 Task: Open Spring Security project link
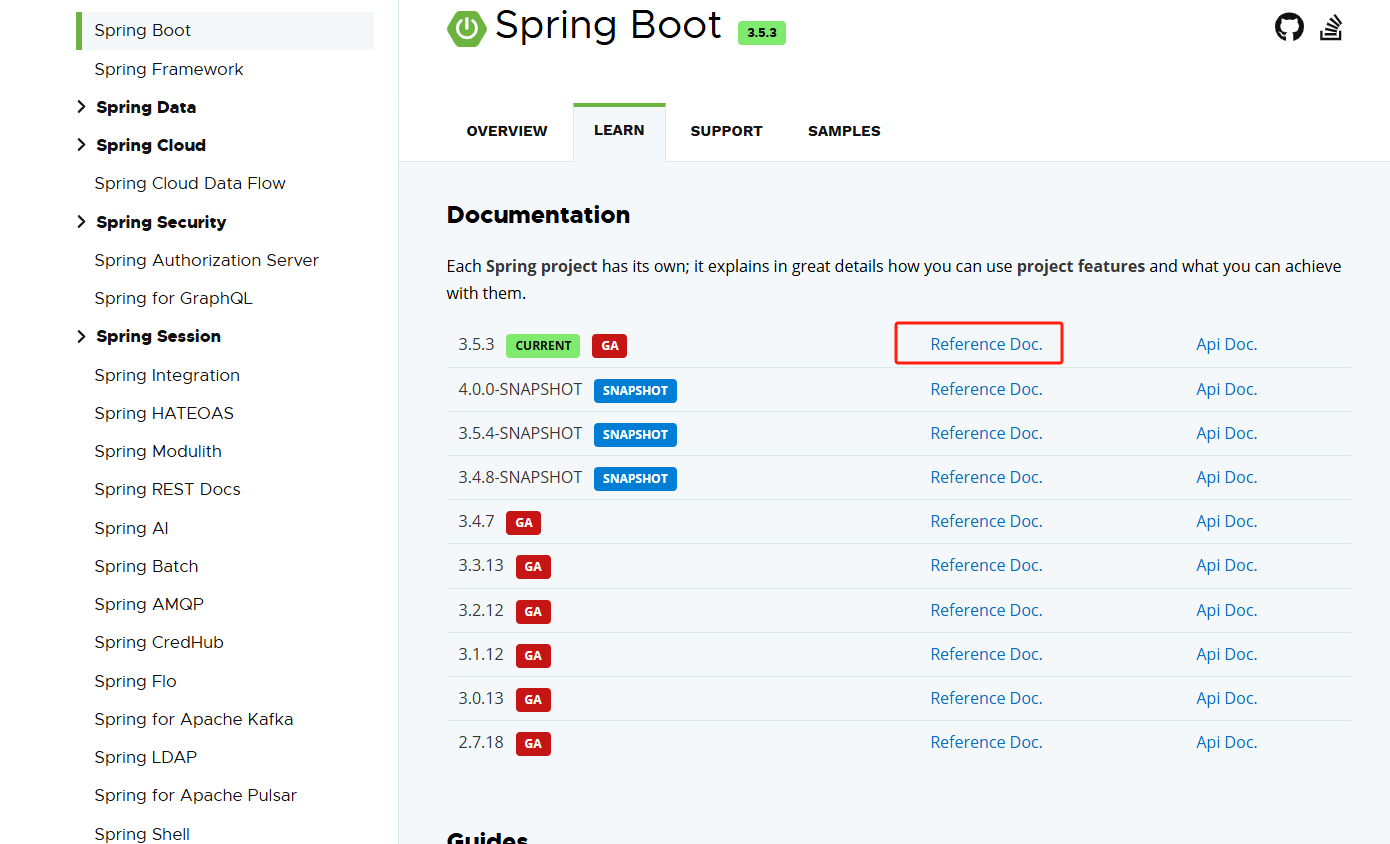click(x=161, y=222)
